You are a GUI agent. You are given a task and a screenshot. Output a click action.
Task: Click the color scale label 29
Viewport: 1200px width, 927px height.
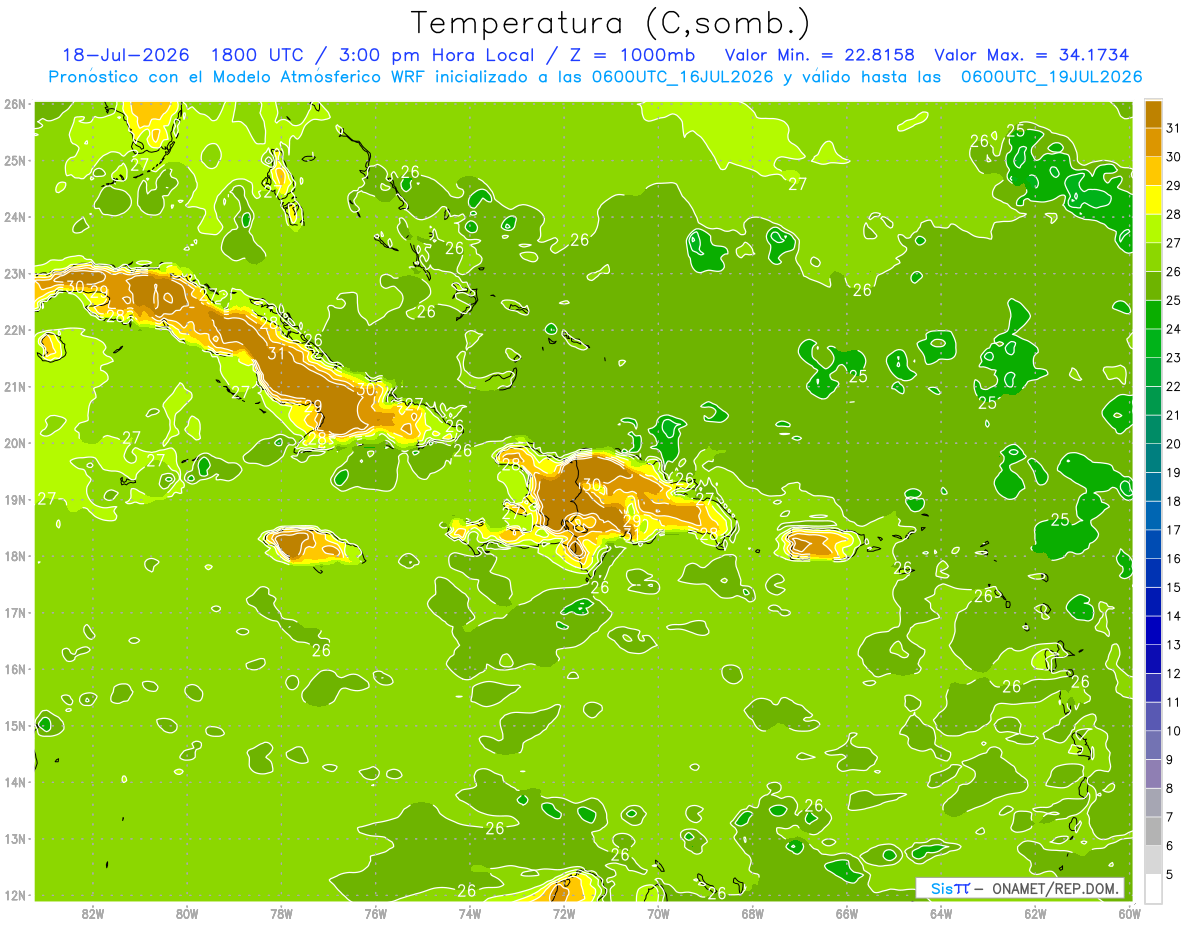[1174, 186]
